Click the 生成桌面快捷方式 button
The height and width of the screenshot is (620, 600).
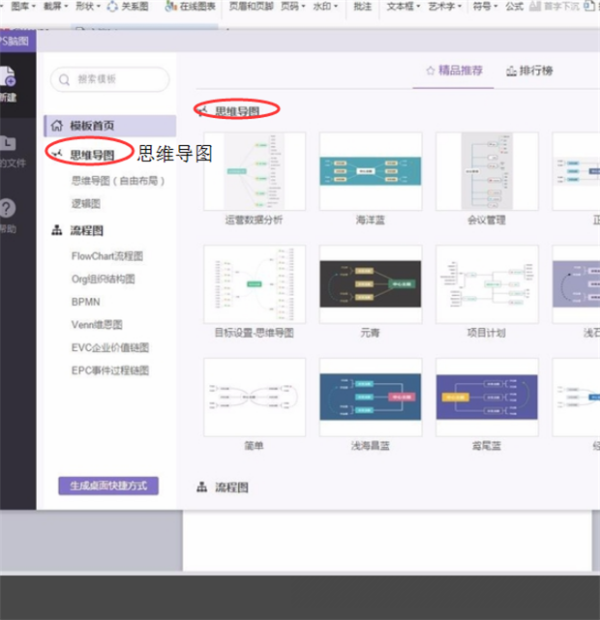[108, 486]
